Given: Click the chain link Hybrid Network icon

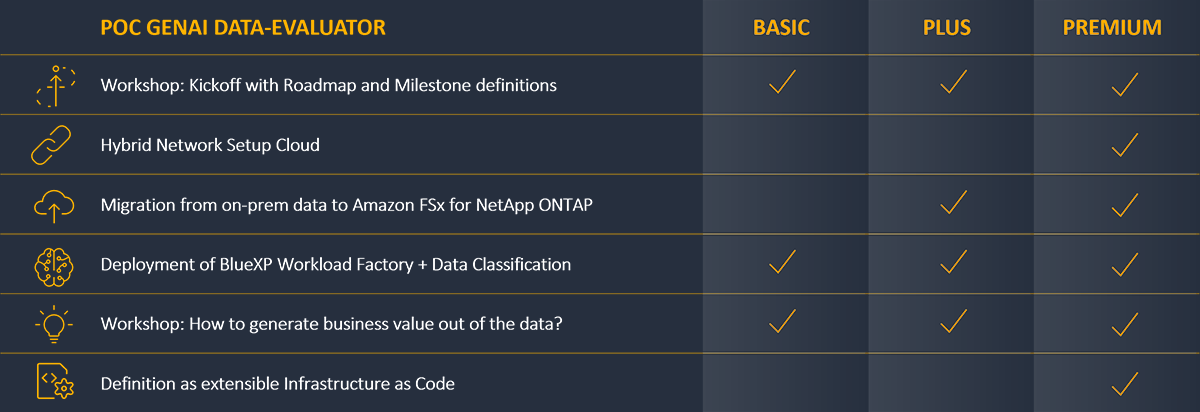Looking at the screenshot, I should tap(50, 145).
